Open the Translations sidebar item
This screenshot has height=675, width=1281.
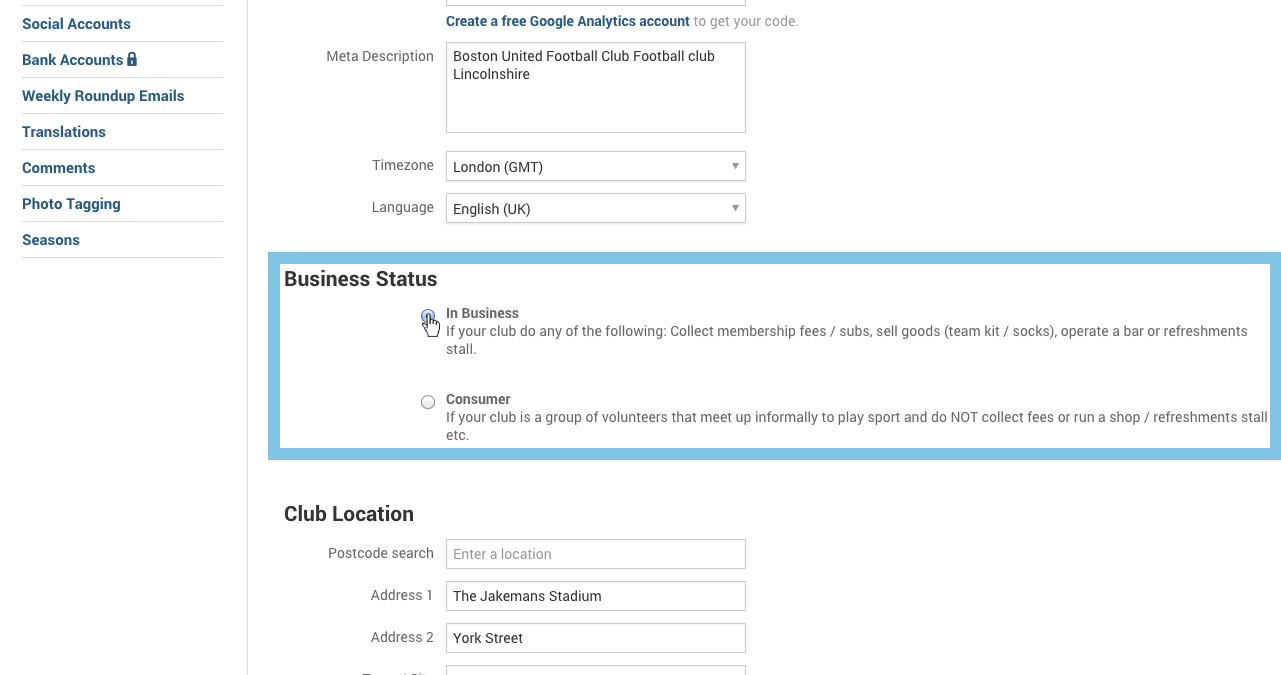coord(64,132)
